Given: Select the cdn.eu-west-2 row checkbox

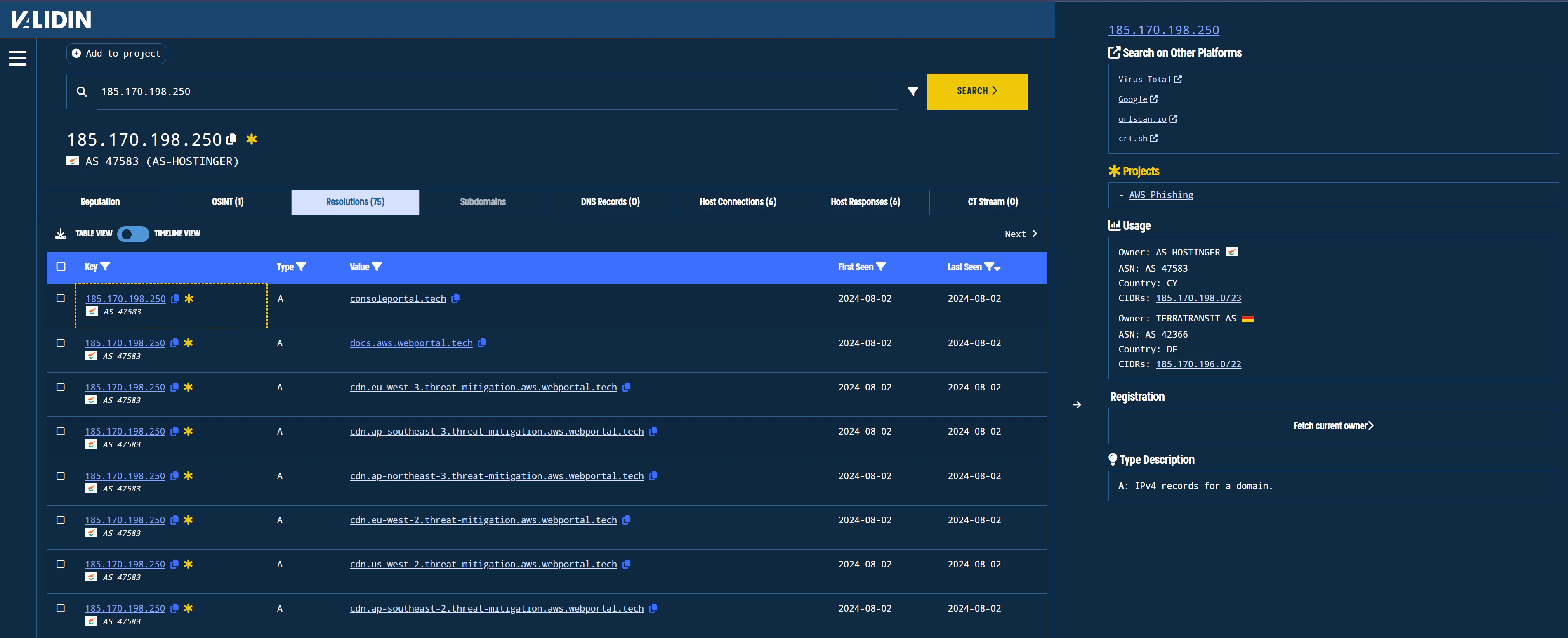Looking at the screenshot, I should coord(60,520).
